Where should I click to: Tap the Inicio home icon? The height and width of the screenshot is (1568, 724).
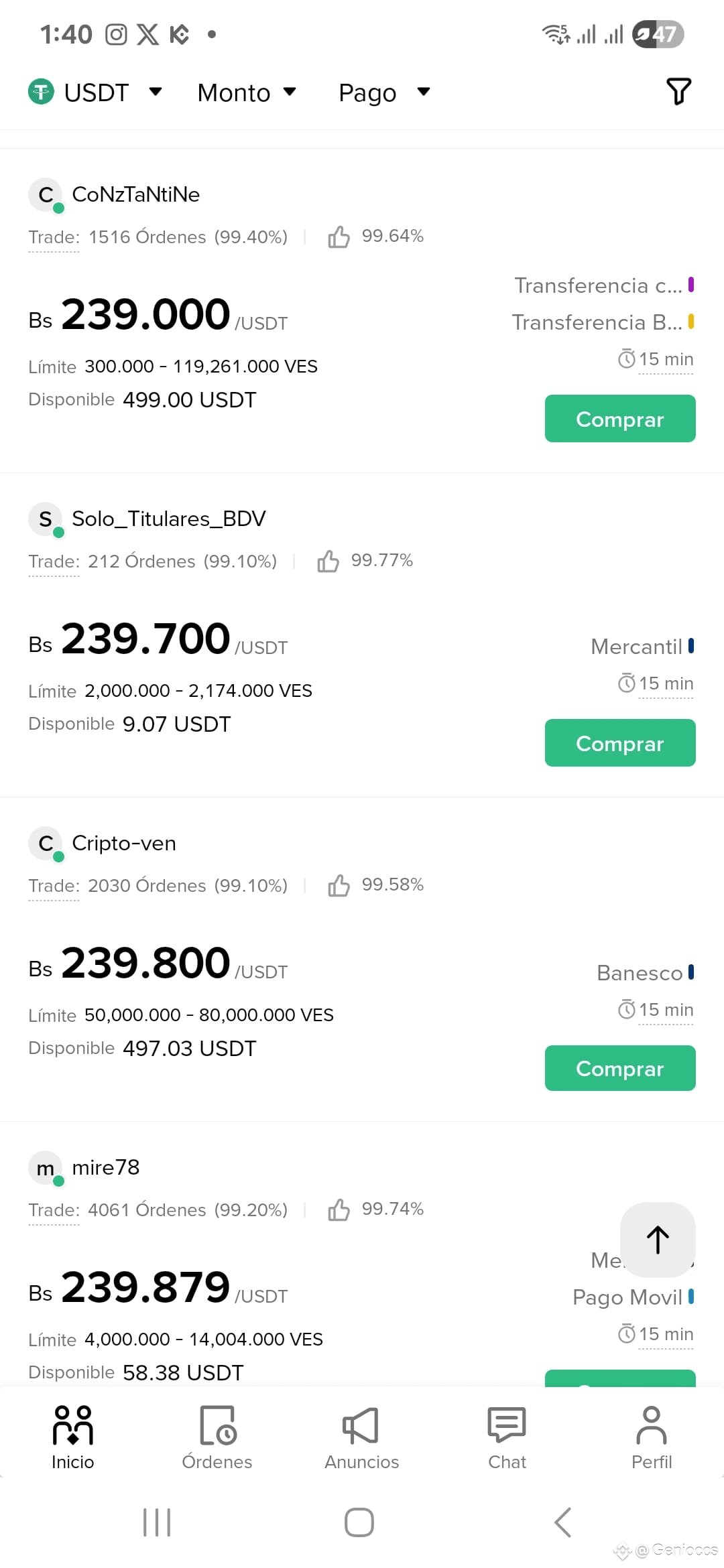point(72,1437)
